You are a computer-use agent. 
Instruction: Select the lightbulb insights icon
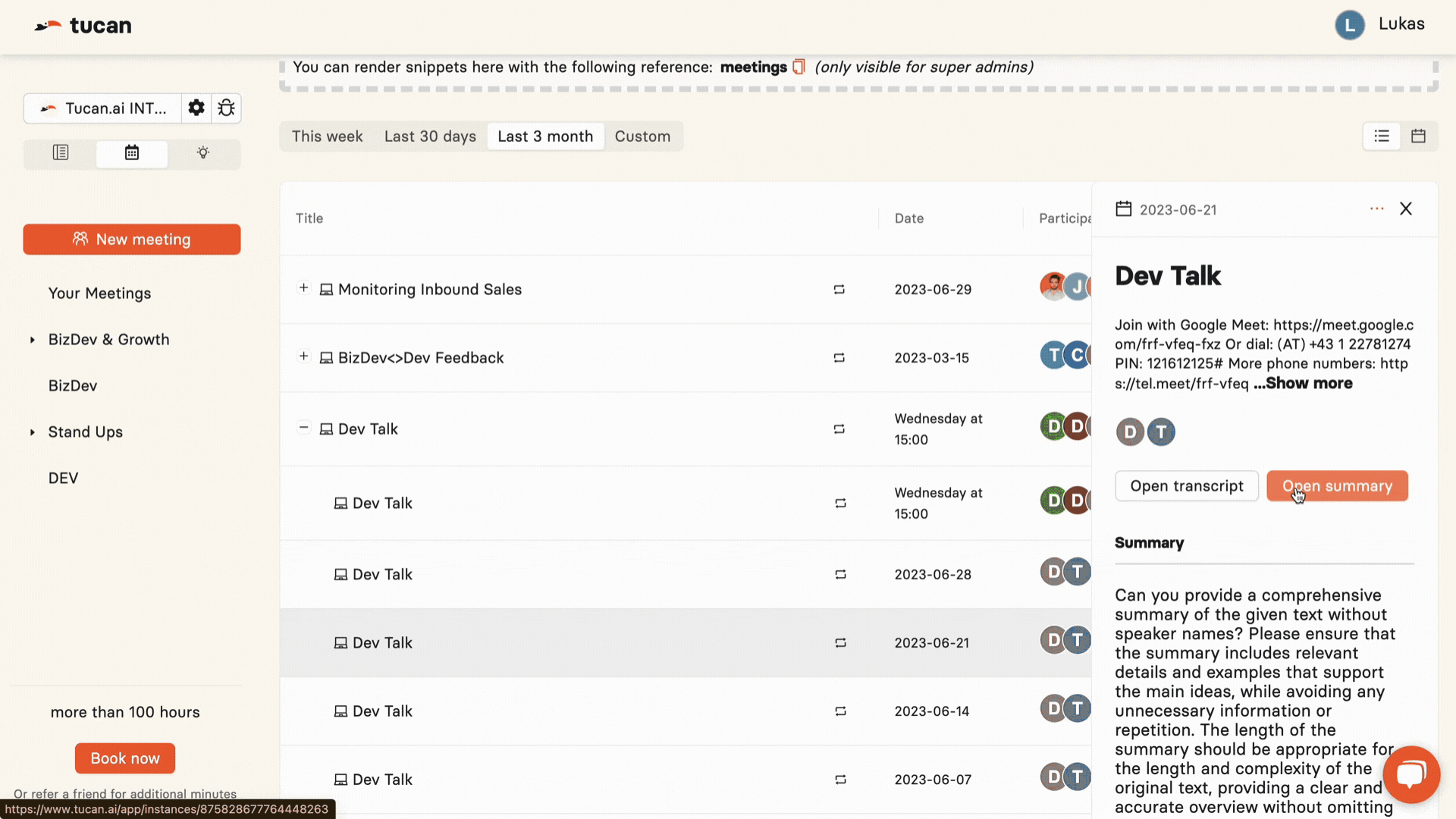point(202,153)
